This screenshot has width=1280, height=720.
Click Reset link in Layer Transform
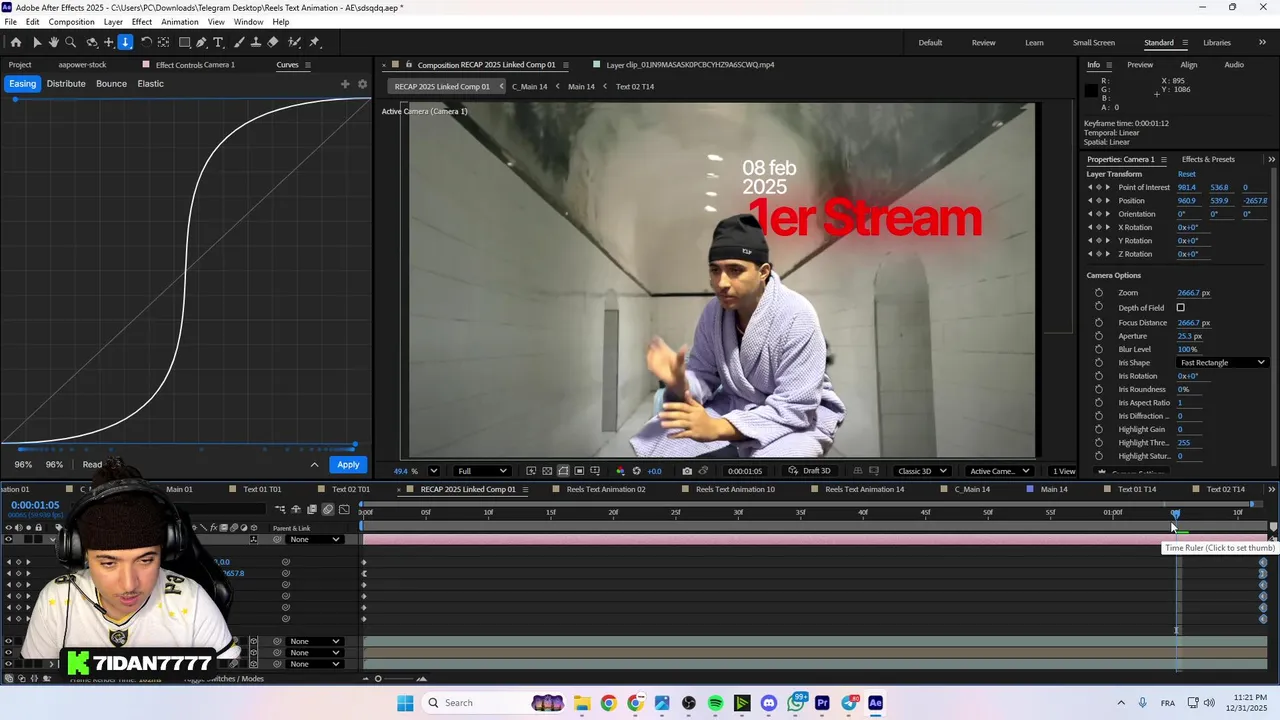[1186, 174]
